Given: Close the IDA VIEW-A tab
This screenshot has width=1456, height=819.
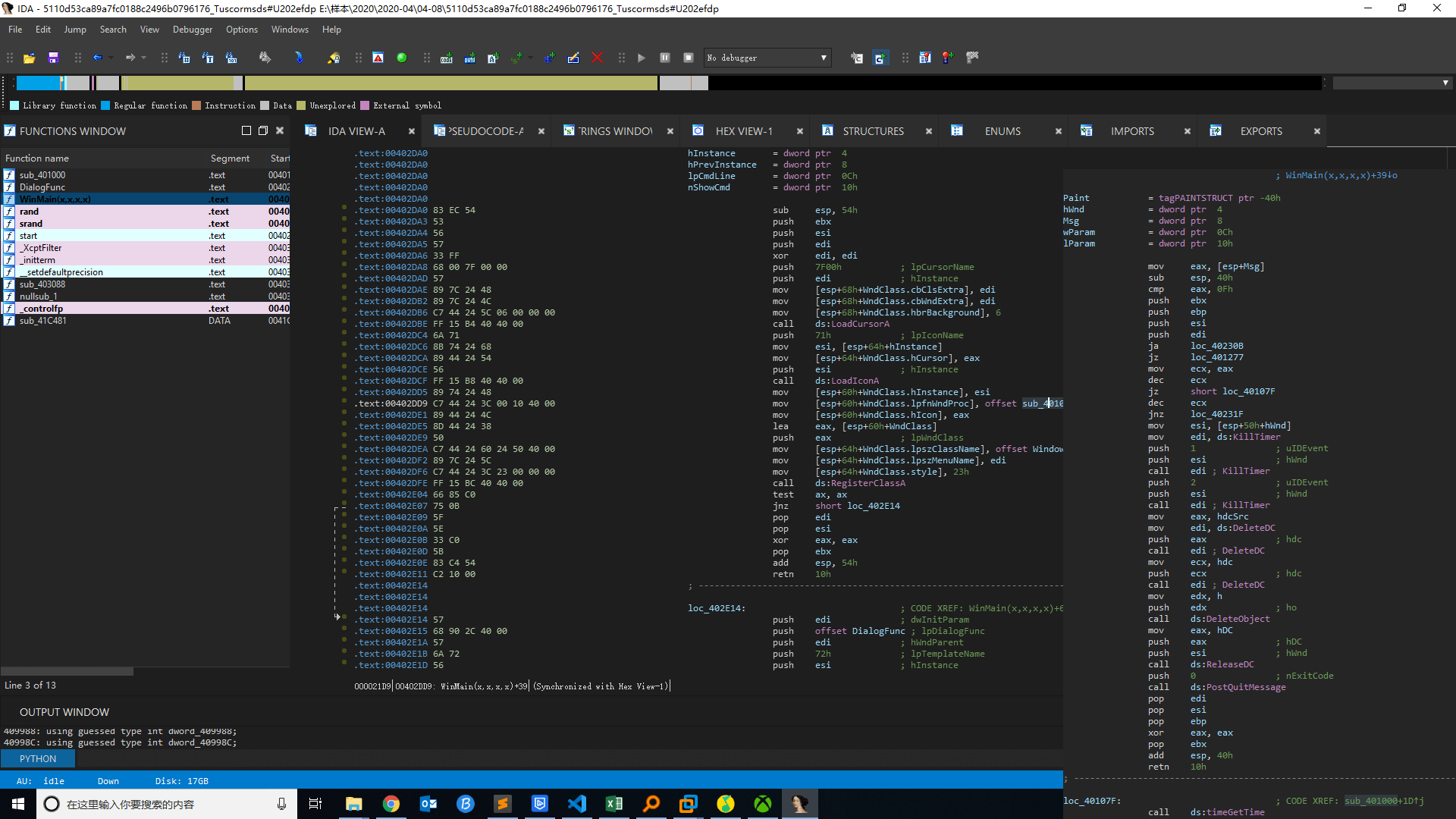Looking at the screenshot, I should click(x=412, y=131).
